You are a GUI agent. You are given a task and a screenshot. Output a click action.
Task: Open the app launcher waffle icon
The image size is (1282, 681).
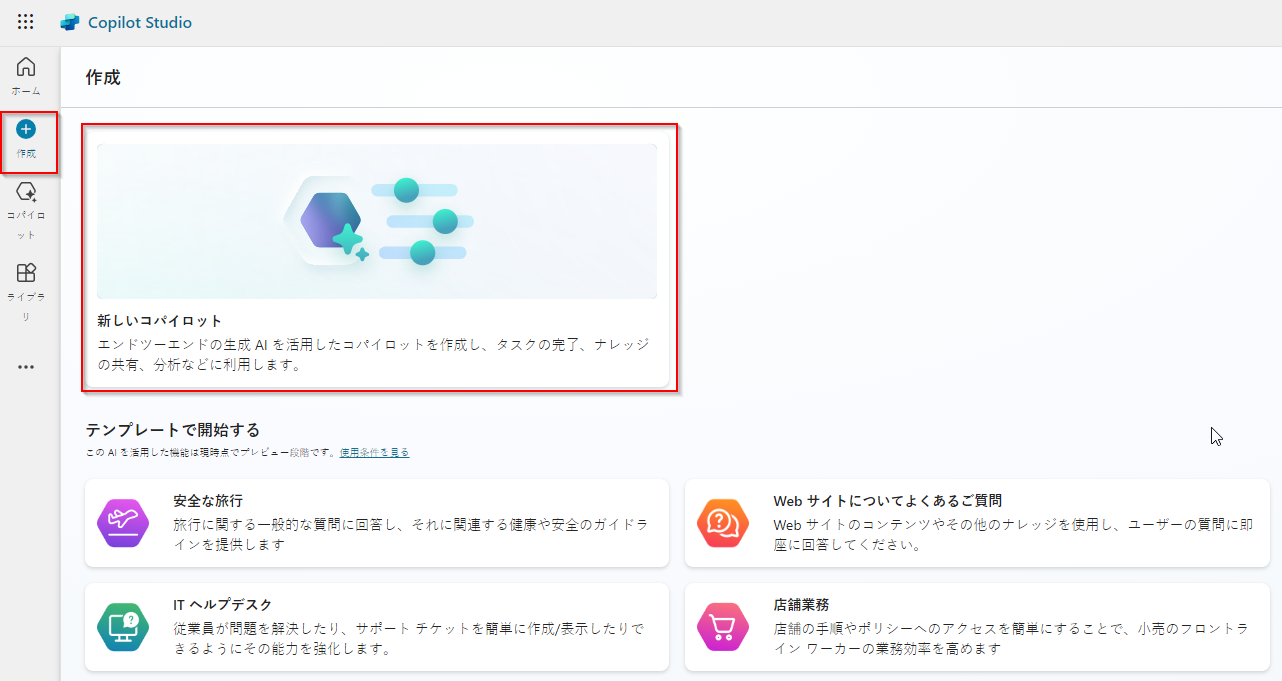(x=25, y=21)
